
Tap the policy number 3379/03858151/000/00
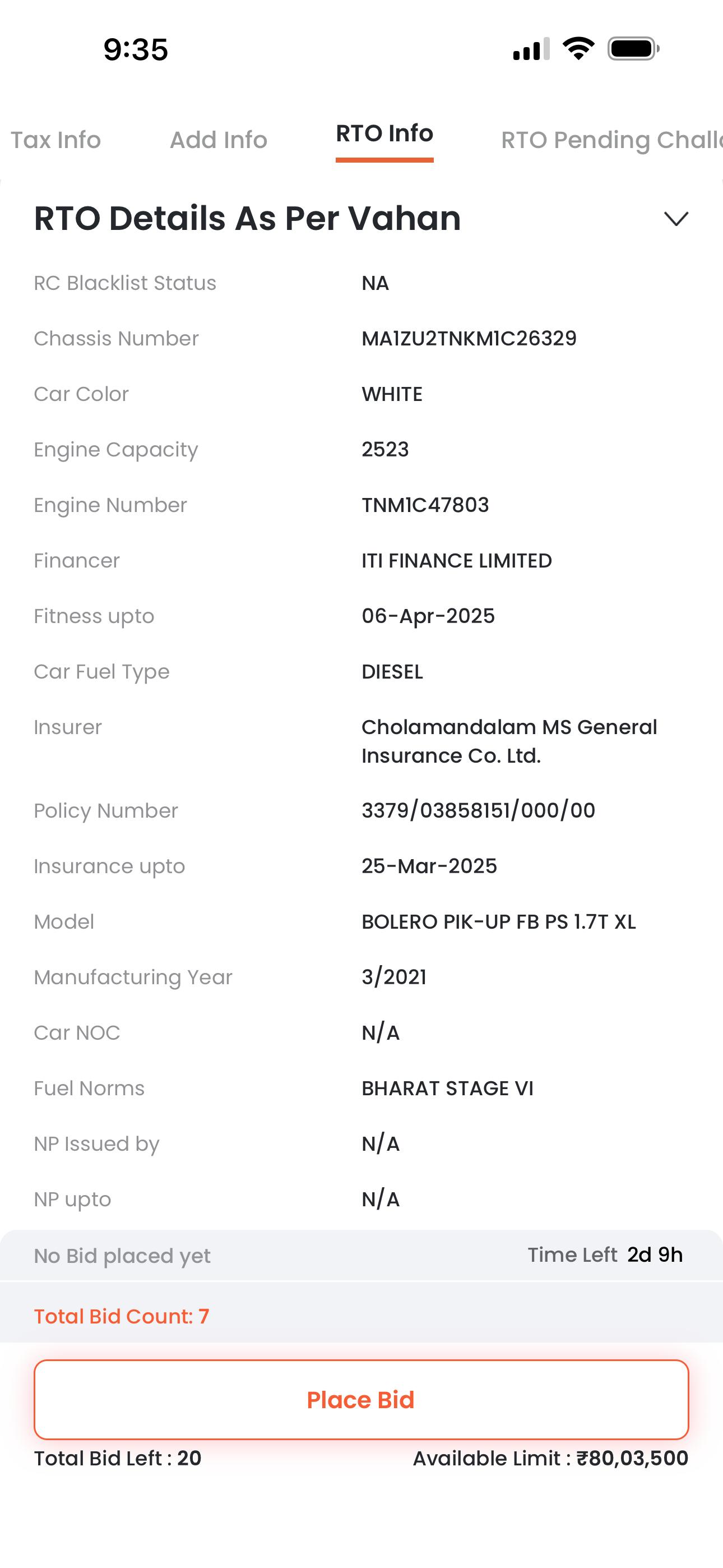pyautogui.click(x=478, y=810)
